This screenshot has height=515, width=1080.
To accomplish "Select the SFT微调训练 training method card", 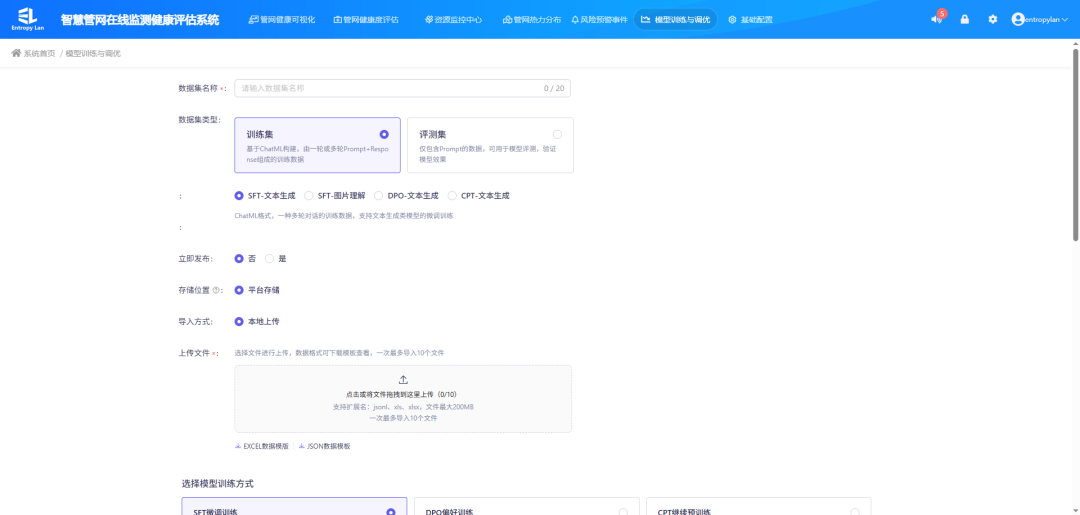I will (294, 506).
